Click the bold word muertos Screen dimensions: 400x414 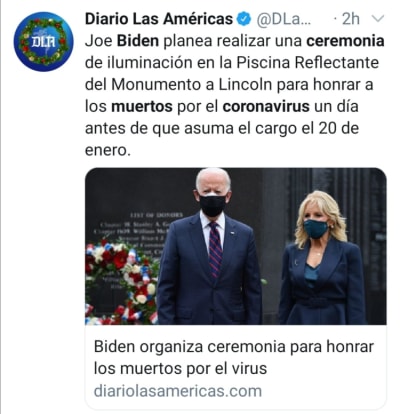(x=142, y=106)
